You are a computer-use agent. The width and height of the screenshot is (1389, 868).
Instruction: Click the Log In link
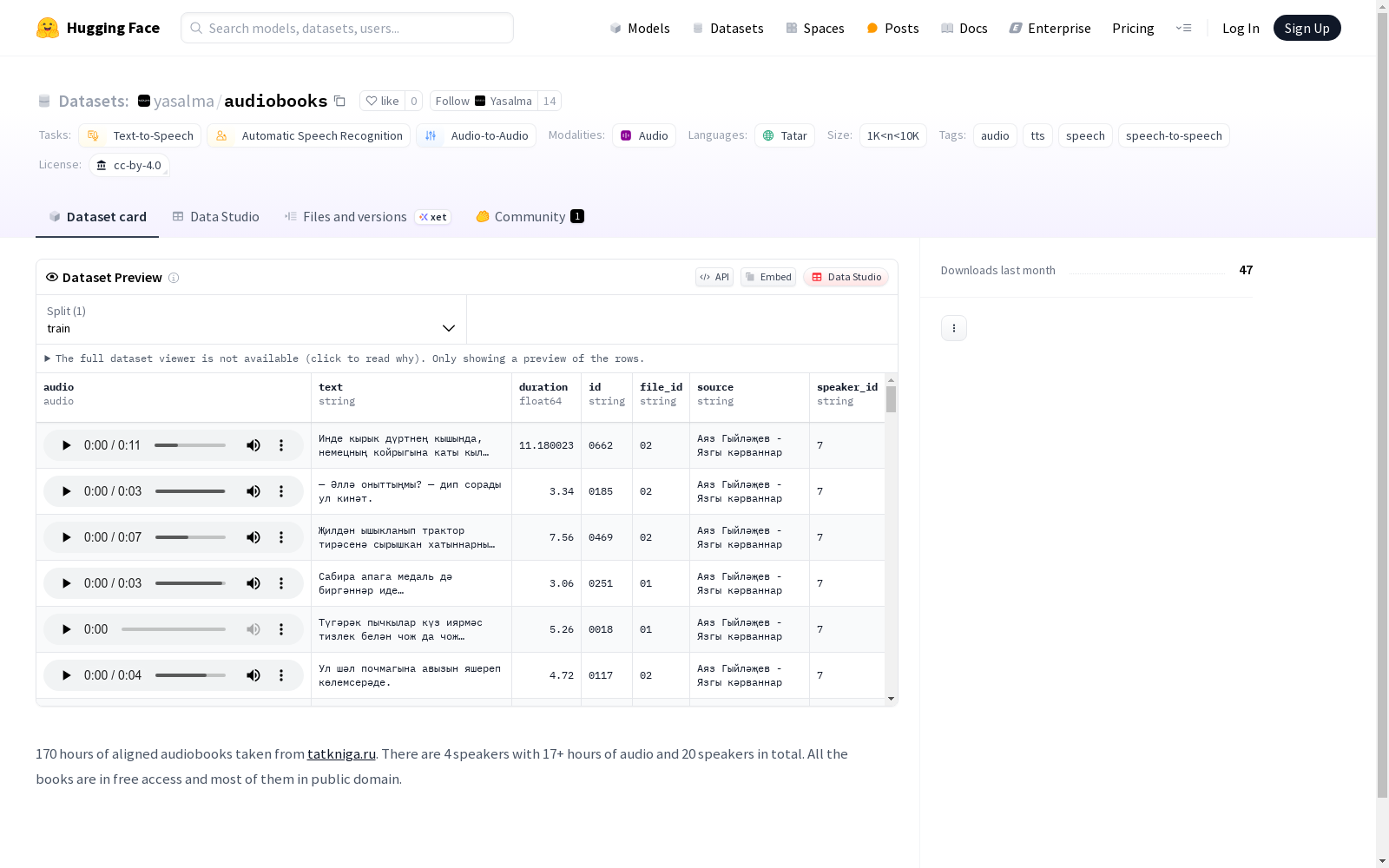[x=1241, y=28]
